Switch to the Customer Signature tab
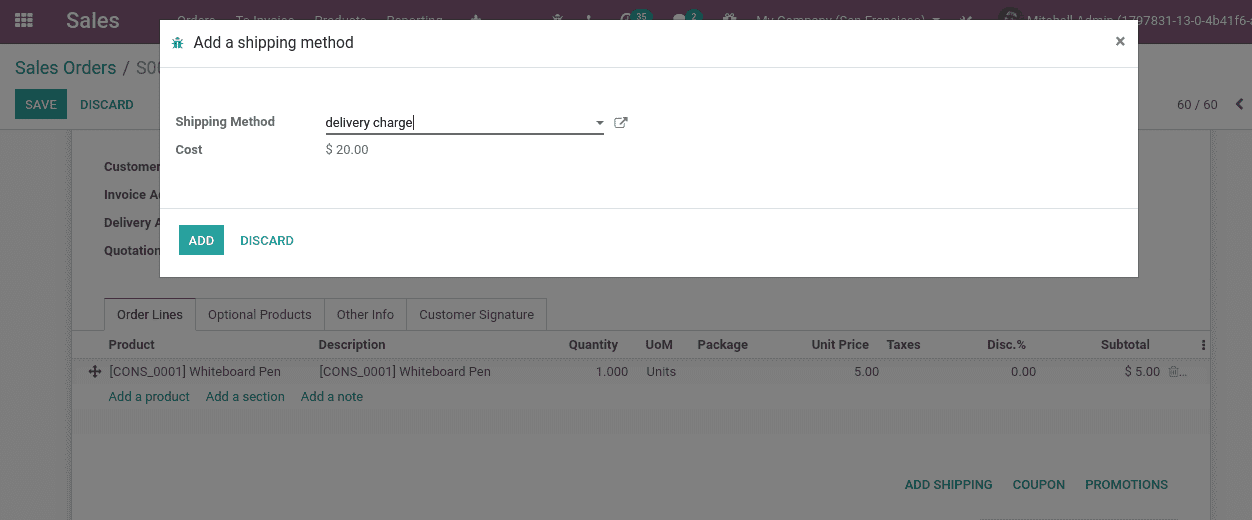Screen dimensions: 1252x520 (x=476, y=314)
